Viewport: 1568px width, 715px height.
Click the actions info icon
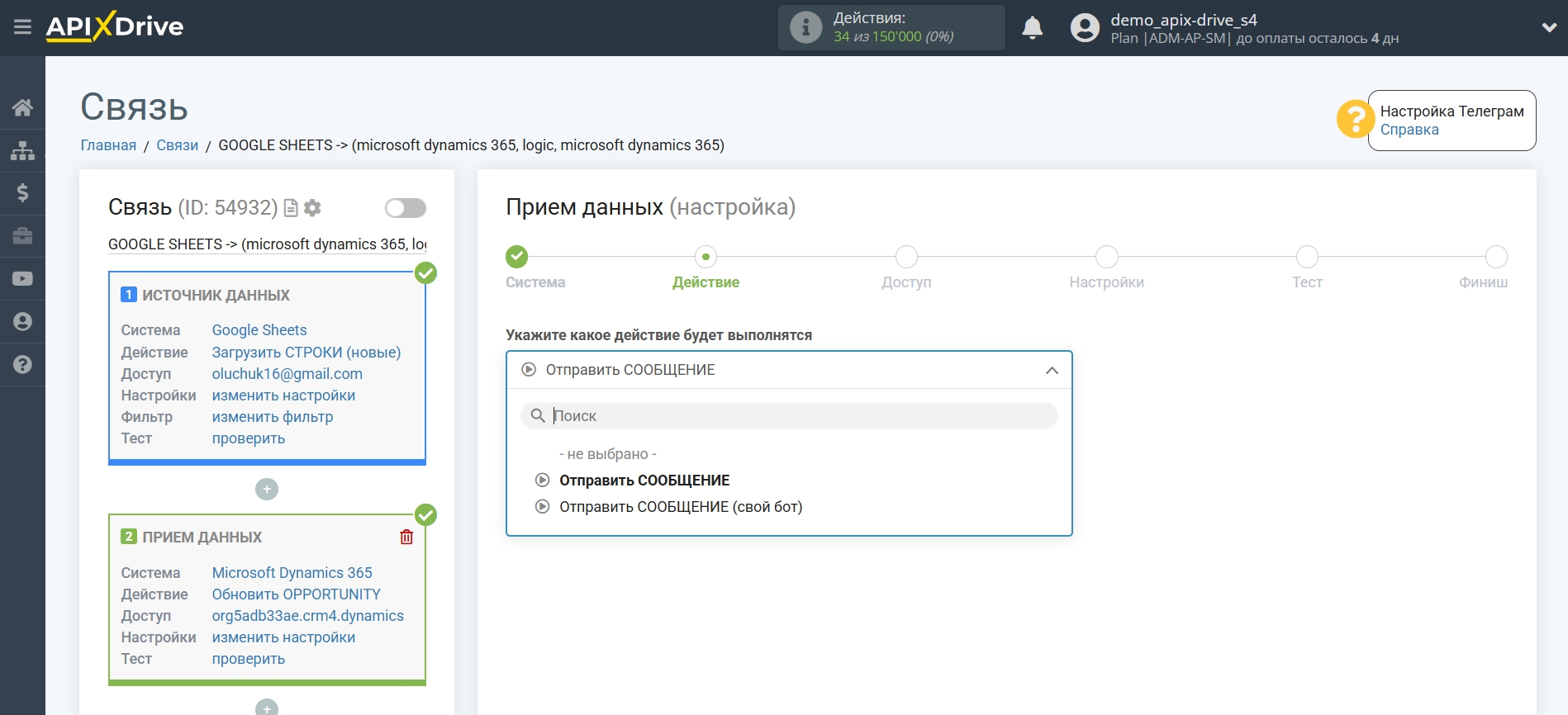[x=805, y=27]
